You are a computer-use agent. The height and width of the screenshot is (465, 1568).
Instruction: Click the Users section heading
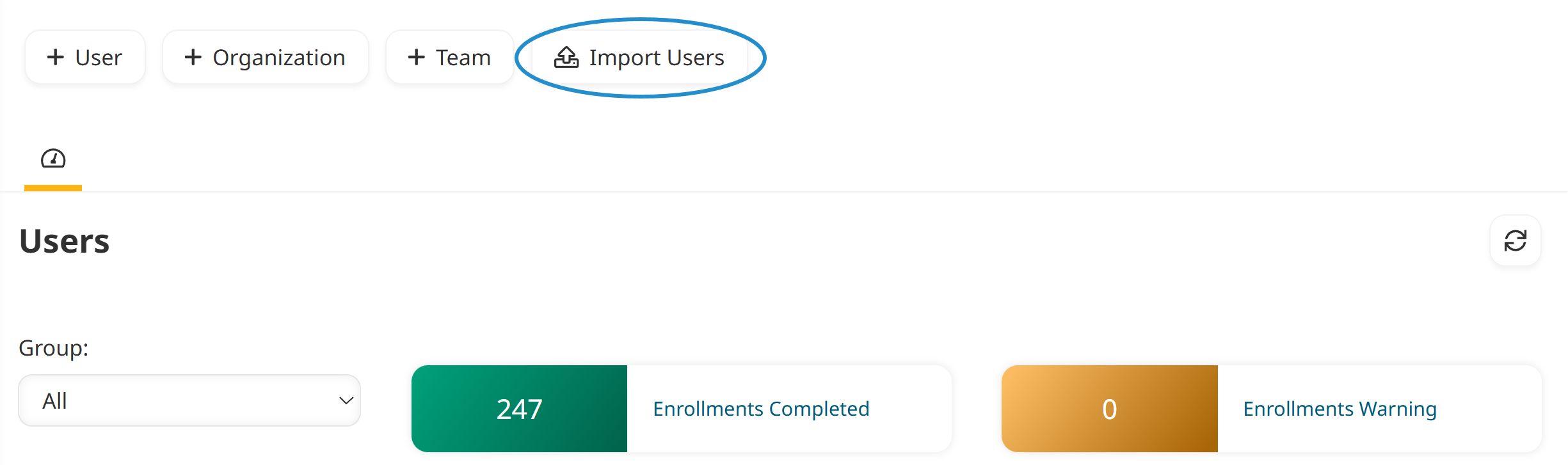point(65,241)
